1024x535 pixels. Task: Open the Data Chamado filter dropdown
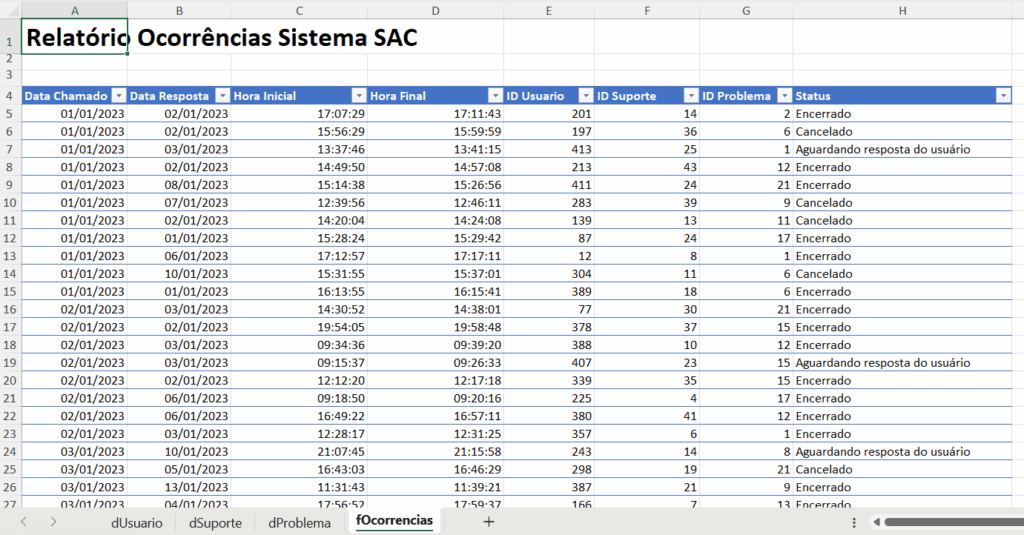click(118, 96)
